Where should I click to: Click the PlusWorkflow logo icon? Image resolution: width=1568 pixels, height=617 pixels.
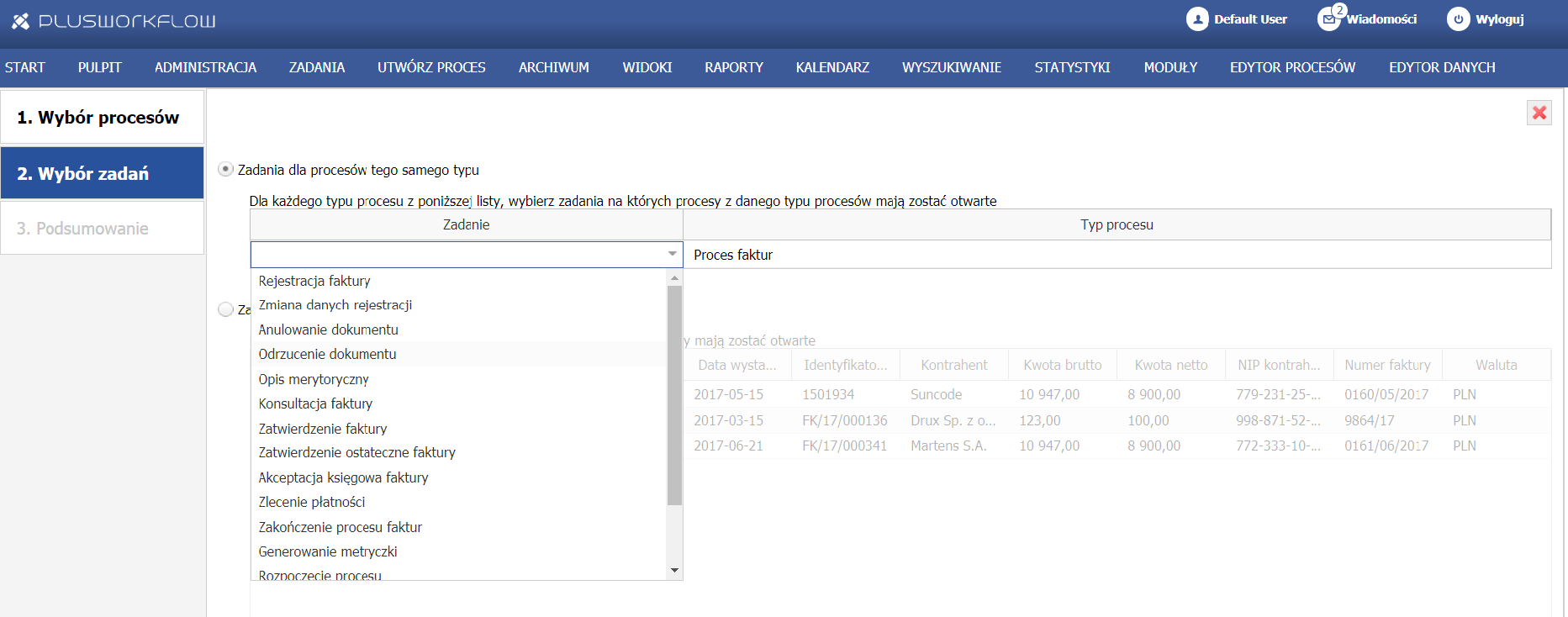point(20,21)
